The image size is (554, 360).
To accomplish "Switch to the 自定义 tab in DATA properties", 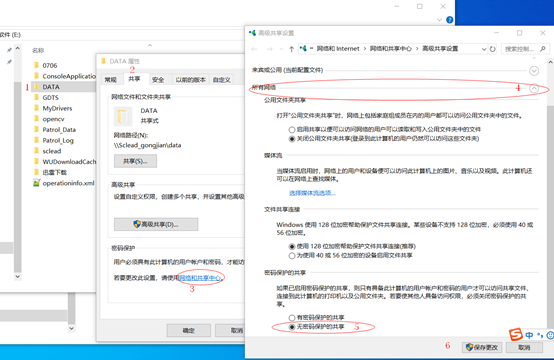I will click(222, 80).
